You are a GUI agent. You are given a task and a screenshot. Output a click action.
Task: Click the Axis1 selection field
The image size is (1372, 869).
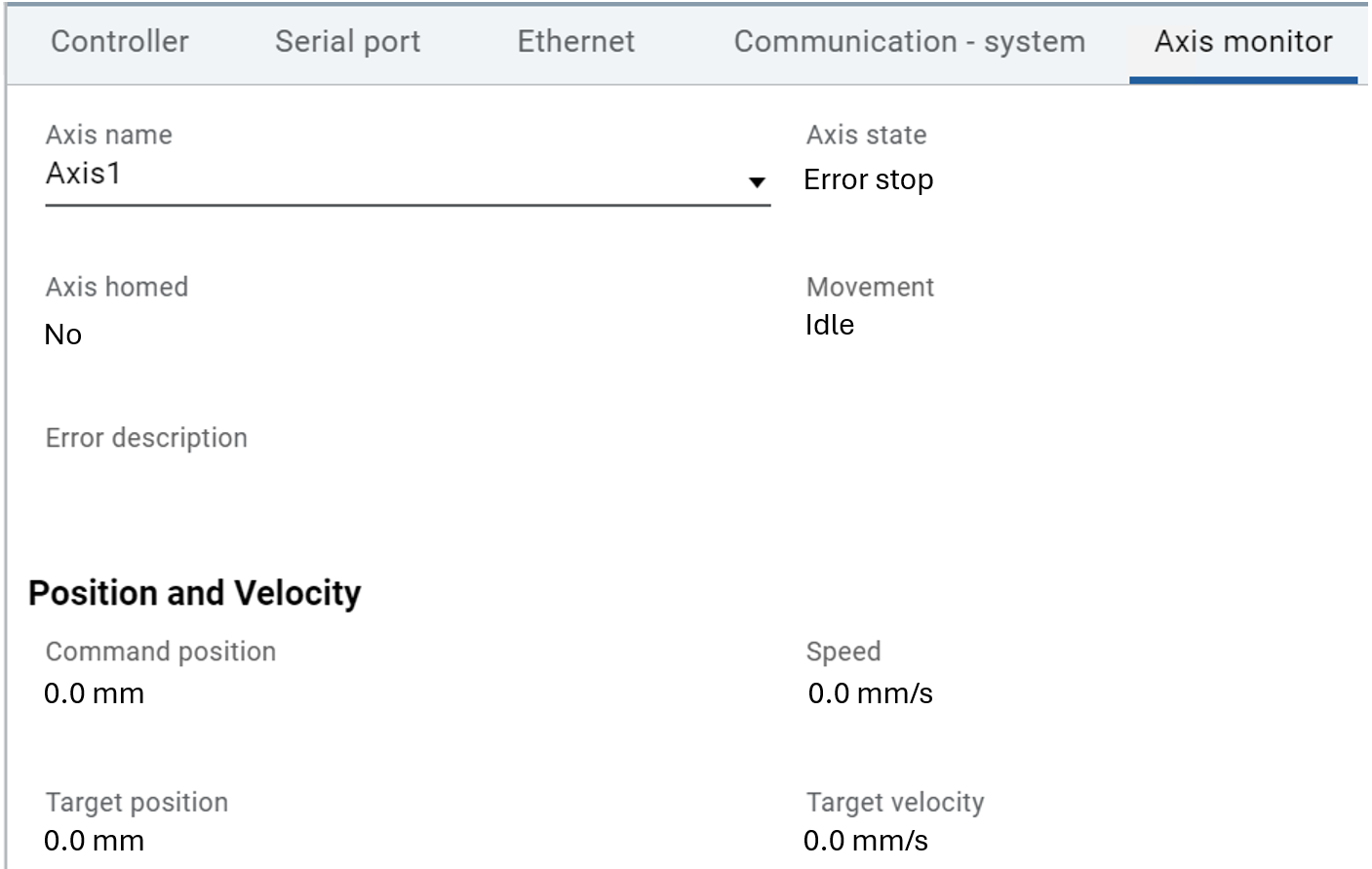pyautogui.click(x=390, y=175)
